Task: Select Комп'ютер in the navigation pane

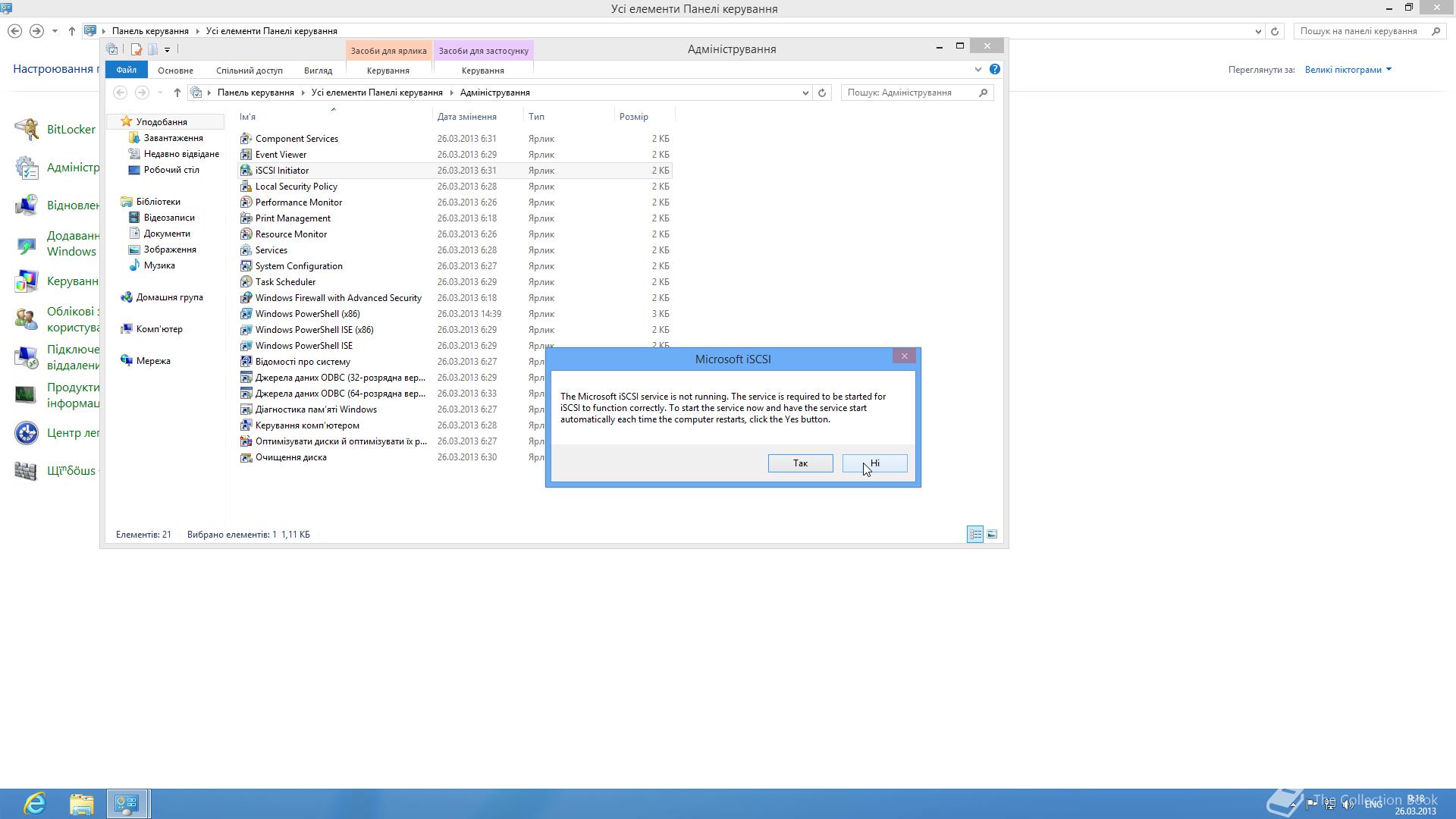Action: pyautogui.click(x=159, y=329)
